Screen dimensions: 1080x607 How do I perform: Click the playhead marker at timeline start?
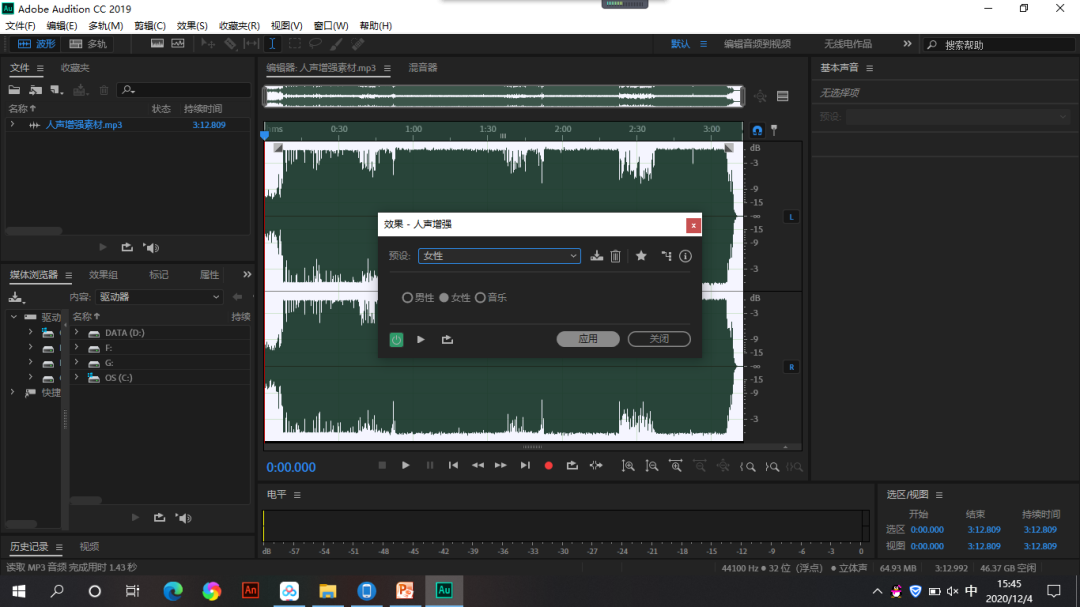click(264, 134)
